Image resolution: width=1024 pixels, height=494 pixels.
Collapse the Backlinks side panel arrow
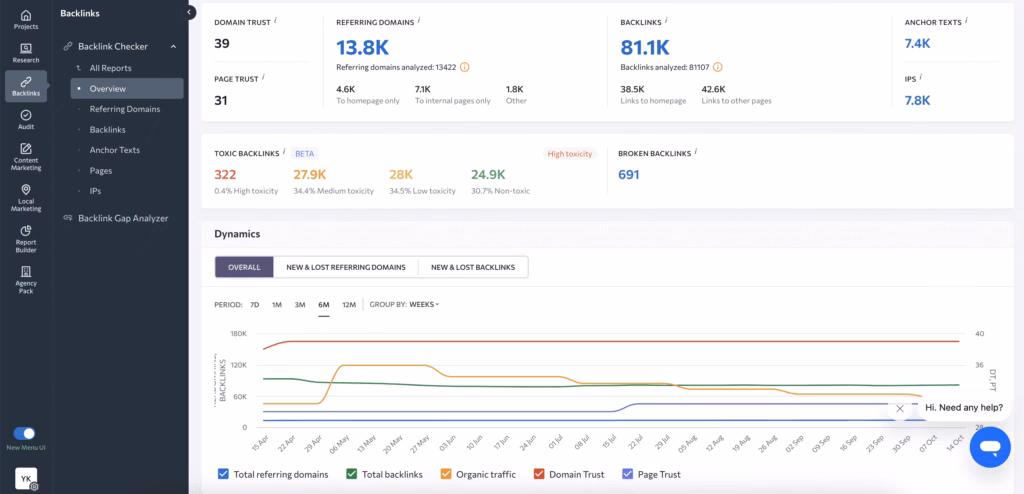pyautogui.click(x=191, y=13)
